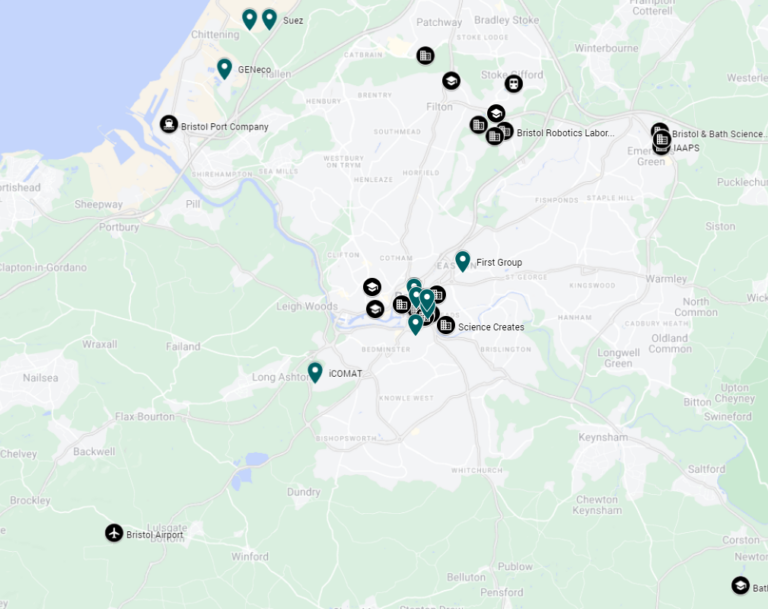This screenshot has height=609, width=768.
Task: Select the Winford place name
Action: click(x=250, y=557)
